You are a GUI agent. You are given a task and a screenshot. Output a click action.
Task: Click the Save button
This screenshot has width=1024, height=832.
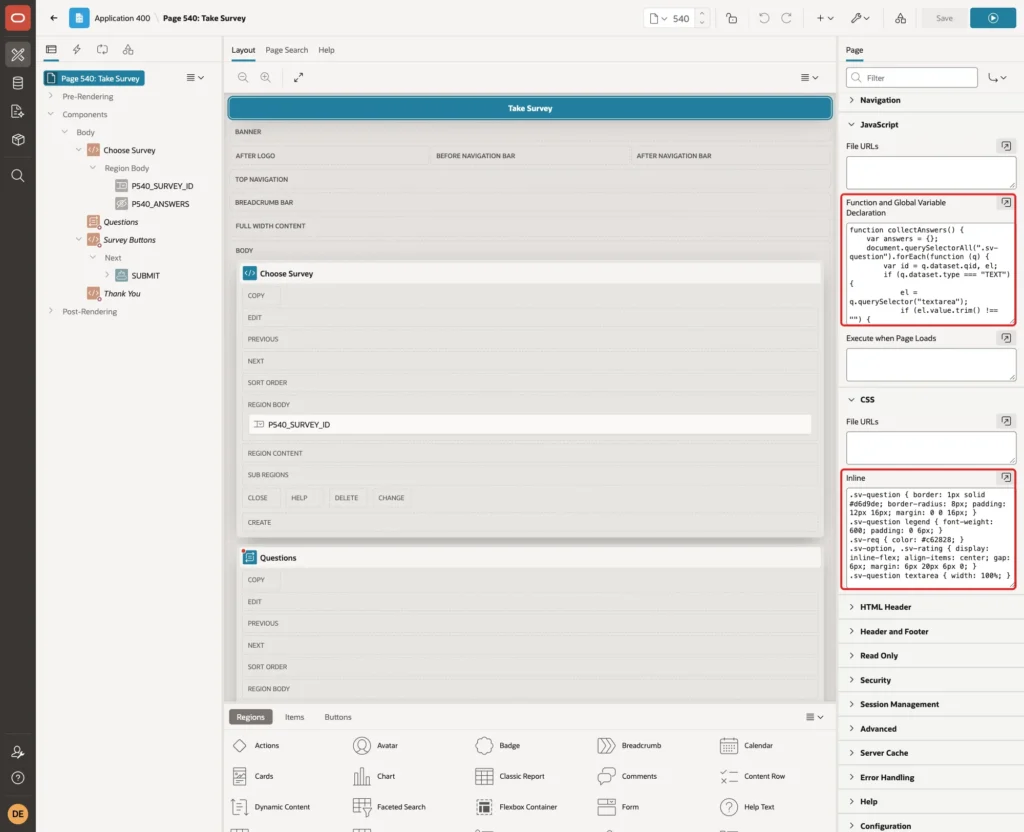[x=944, y=18]
